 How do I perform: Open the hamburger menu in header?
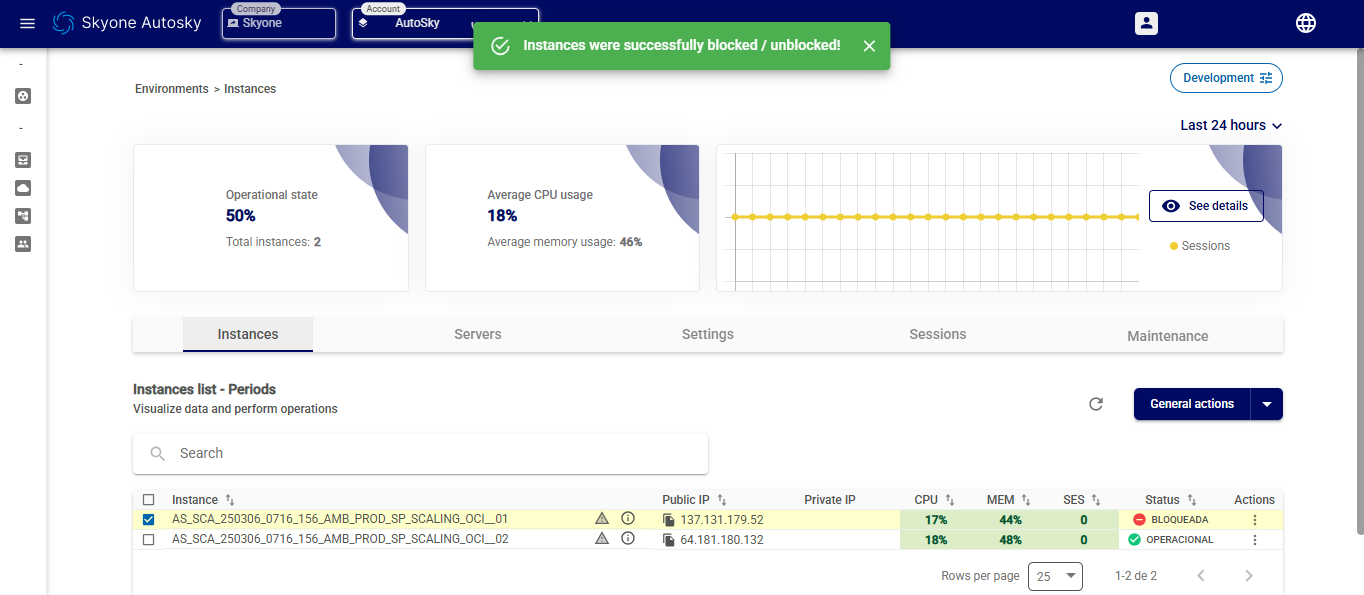click(x=27, y=23)
